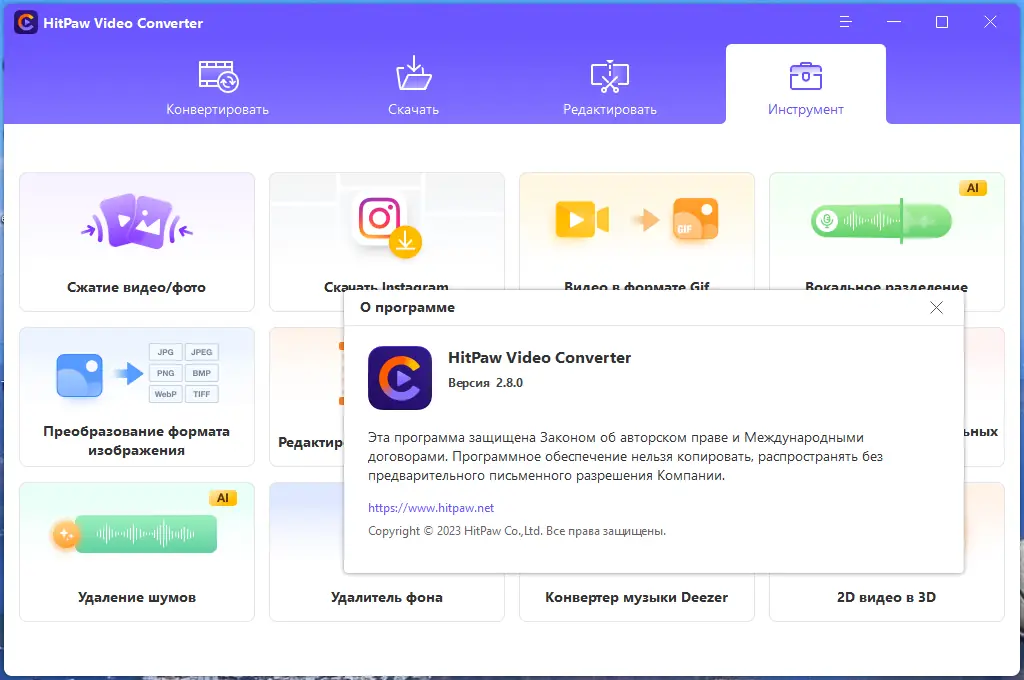
Task: Click the TIFF format box on conversion card
Action: coord(202,394)
